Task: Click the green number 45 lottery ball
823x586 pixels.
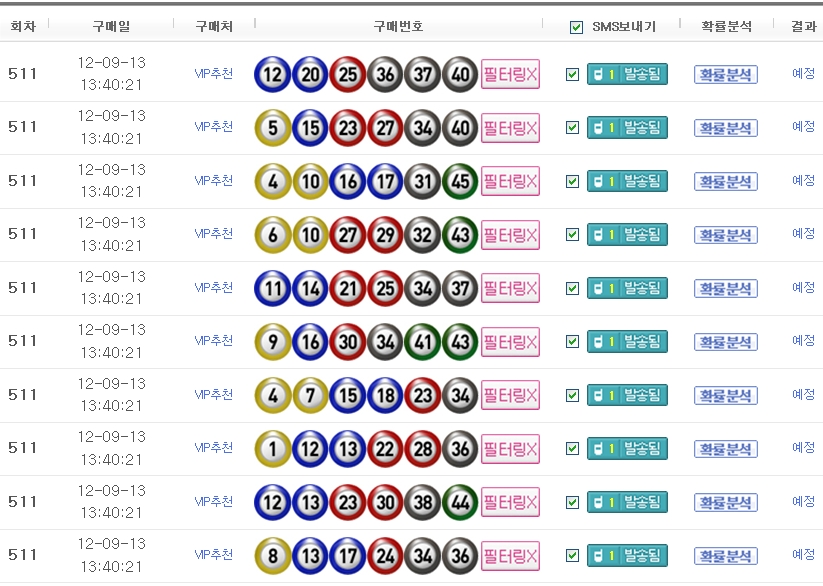Action: 459,181
